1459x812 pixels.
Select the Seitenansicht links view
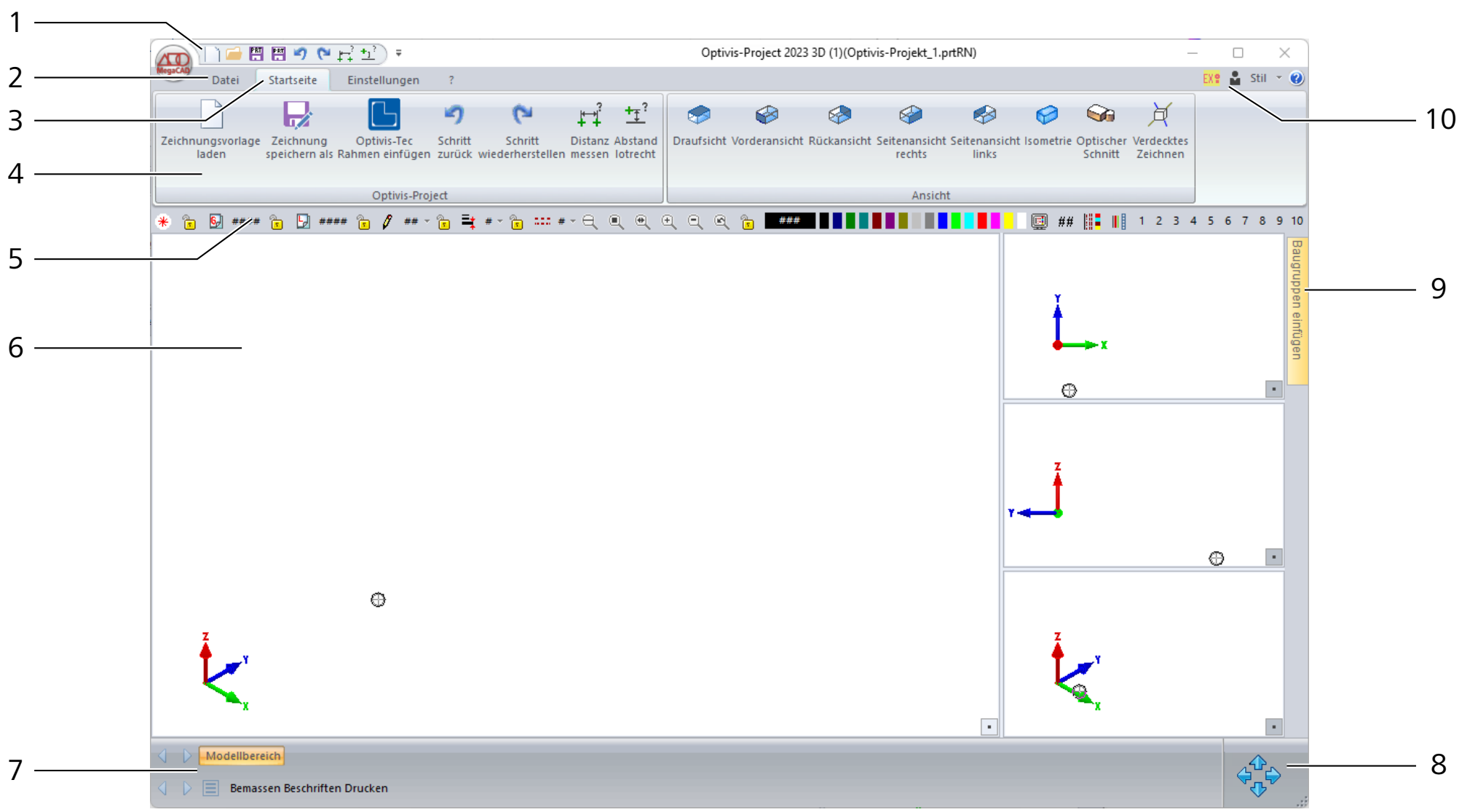click(984, 130)
